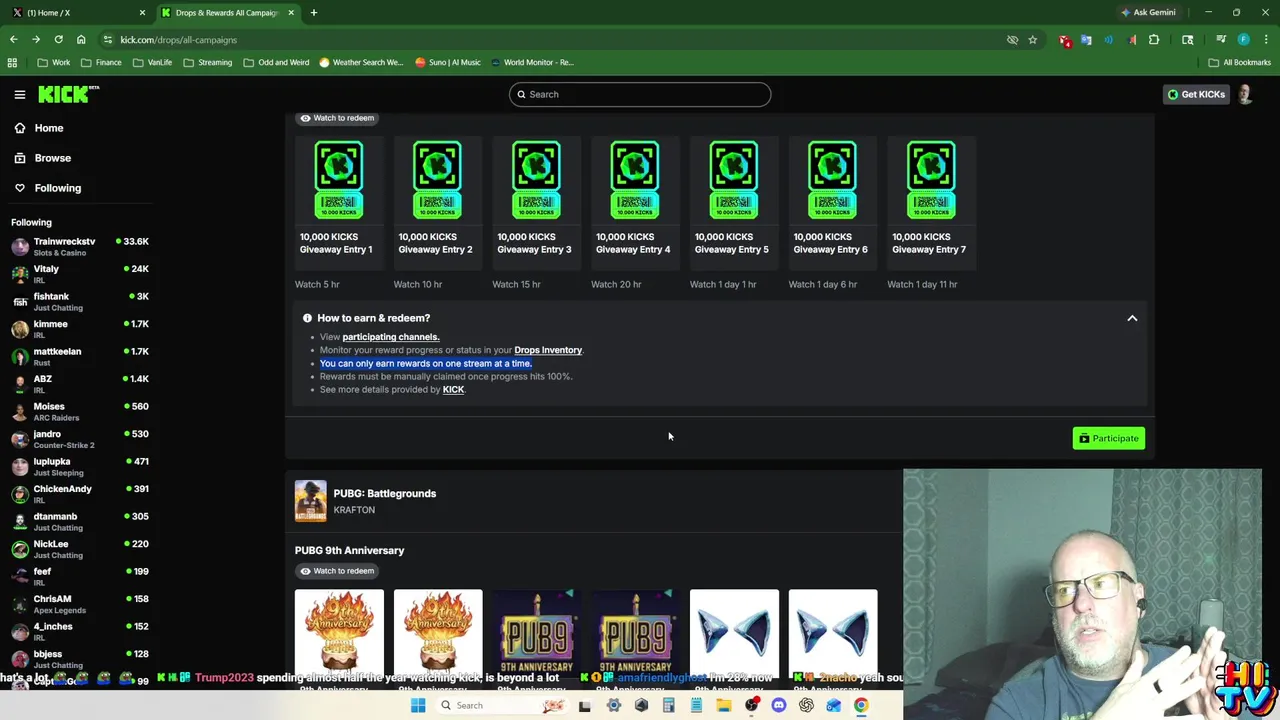Reload the page
1280x720 pixels.
tap(58, 40)
